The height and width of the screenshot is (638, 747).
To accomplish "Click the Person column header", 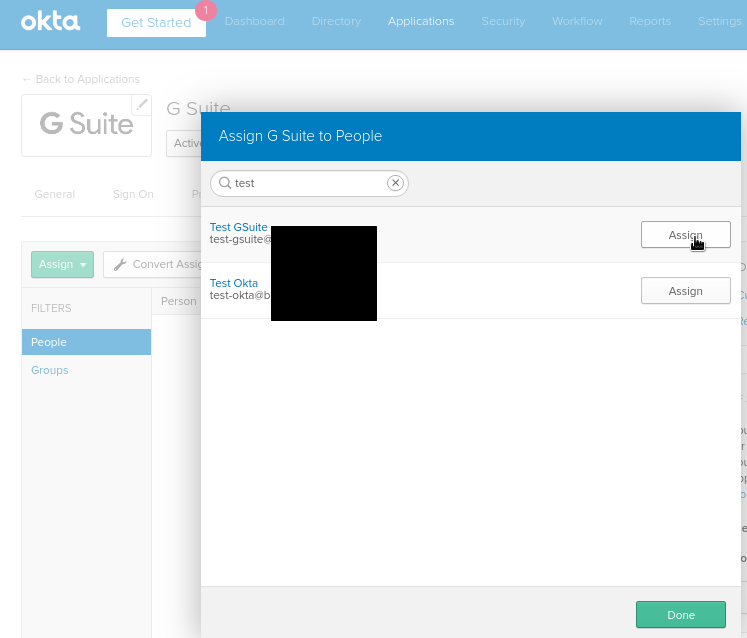I will (x=179, y=302).
